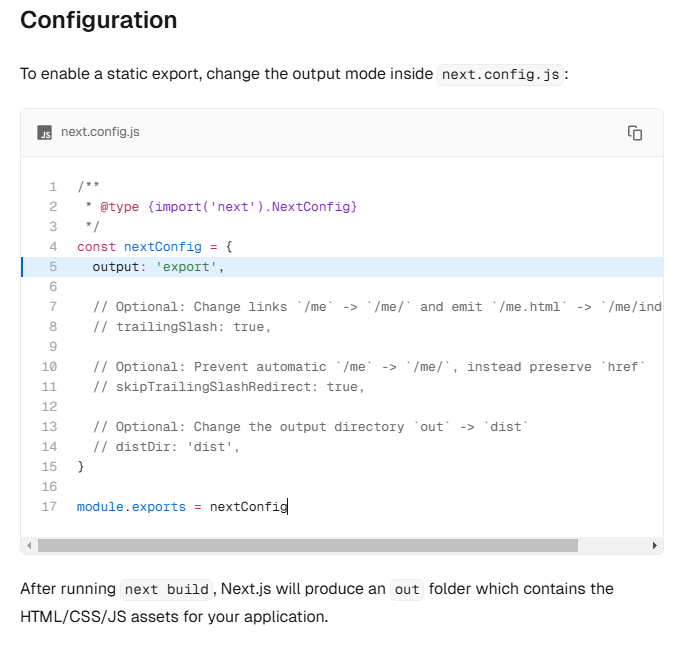
Task: Click the inline 'out' code text
Action: [407, 589]
